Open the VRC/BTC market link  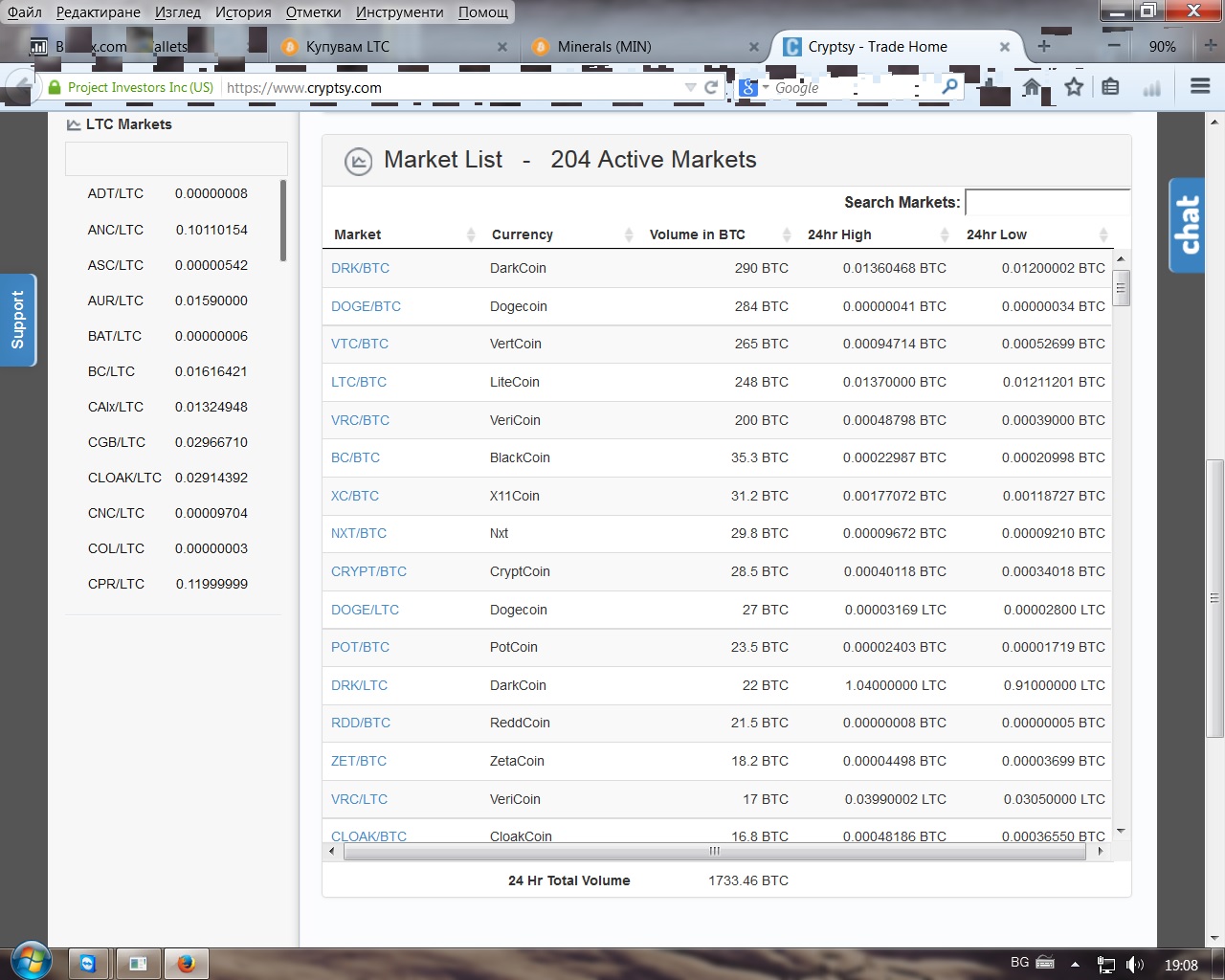(x=360, y=420)
